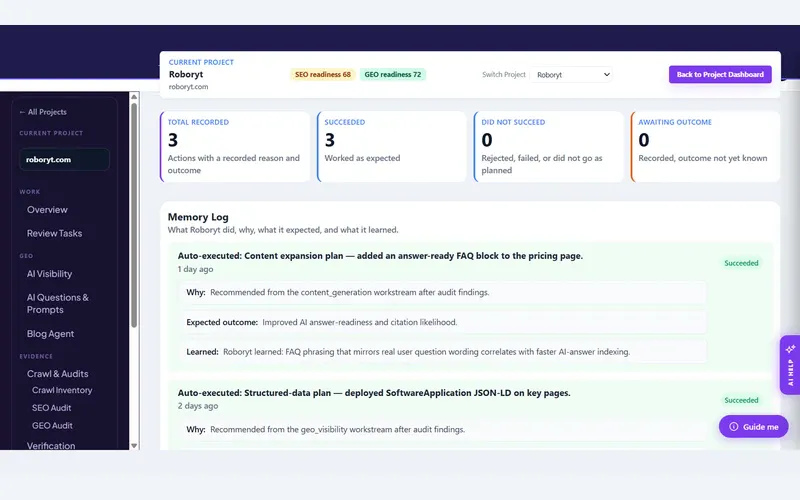
Task: Click sidebar scrollbar down arrow
Action: tap(134, 445)
